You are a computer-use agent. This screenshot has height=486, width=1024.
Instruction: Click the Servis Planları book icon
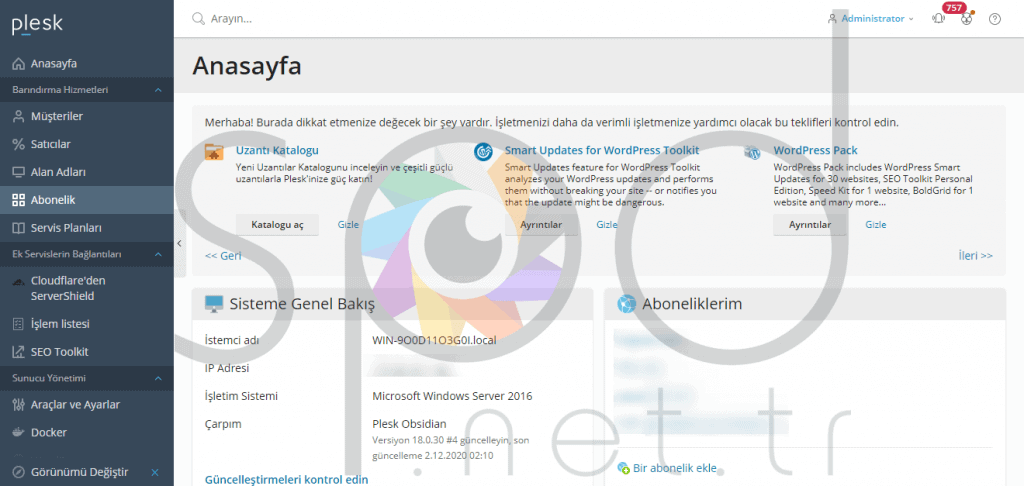coord(18,228)
